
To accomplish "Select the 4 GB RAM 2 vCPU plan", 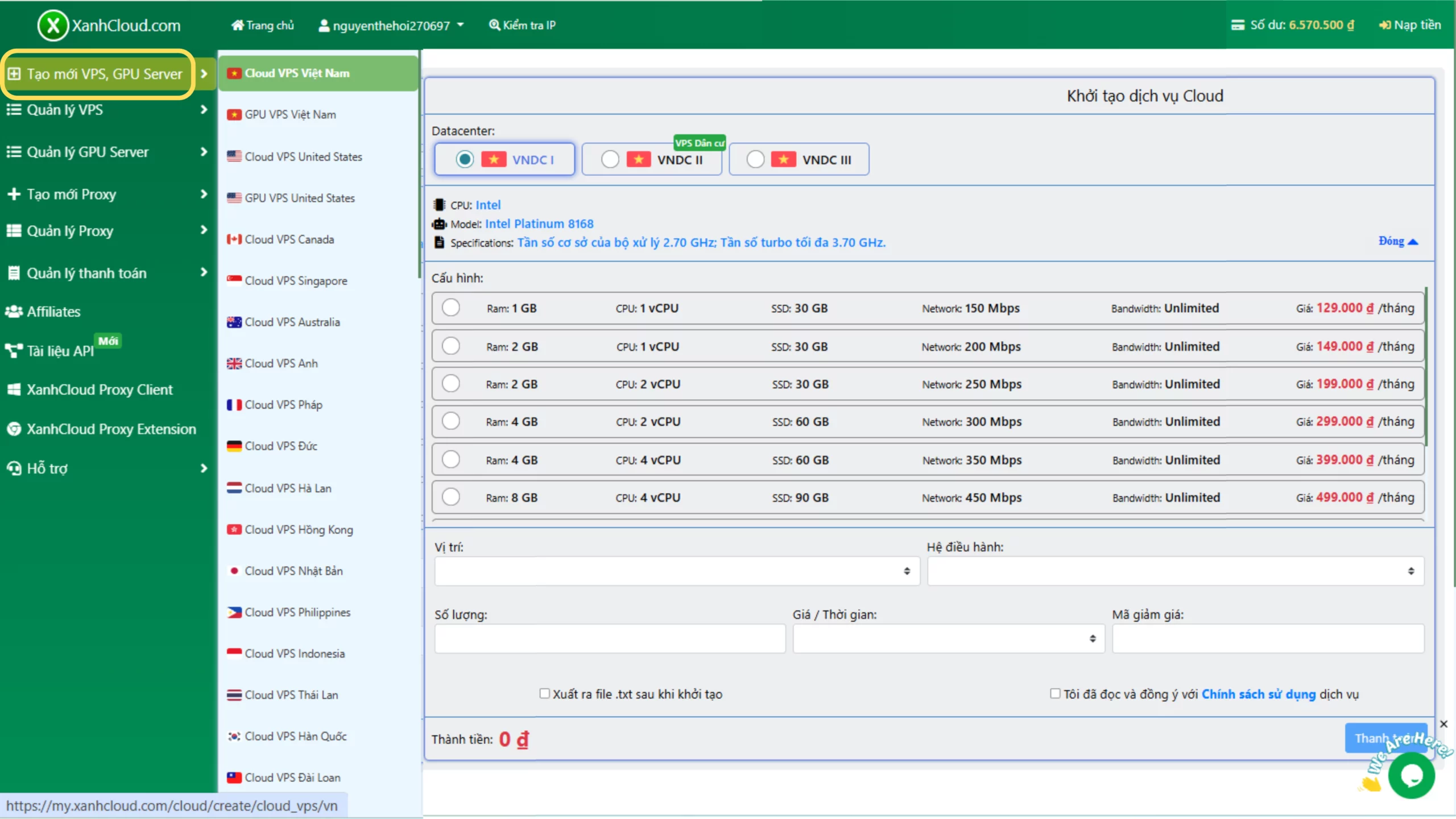I will [451, 421].
